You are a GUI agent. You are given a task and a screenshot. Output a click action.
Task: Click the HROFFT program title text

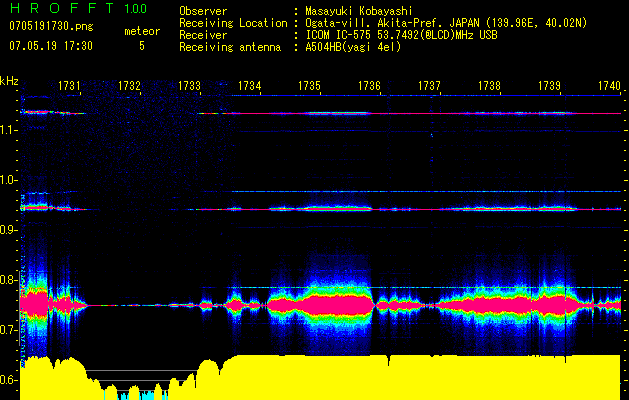62,8
